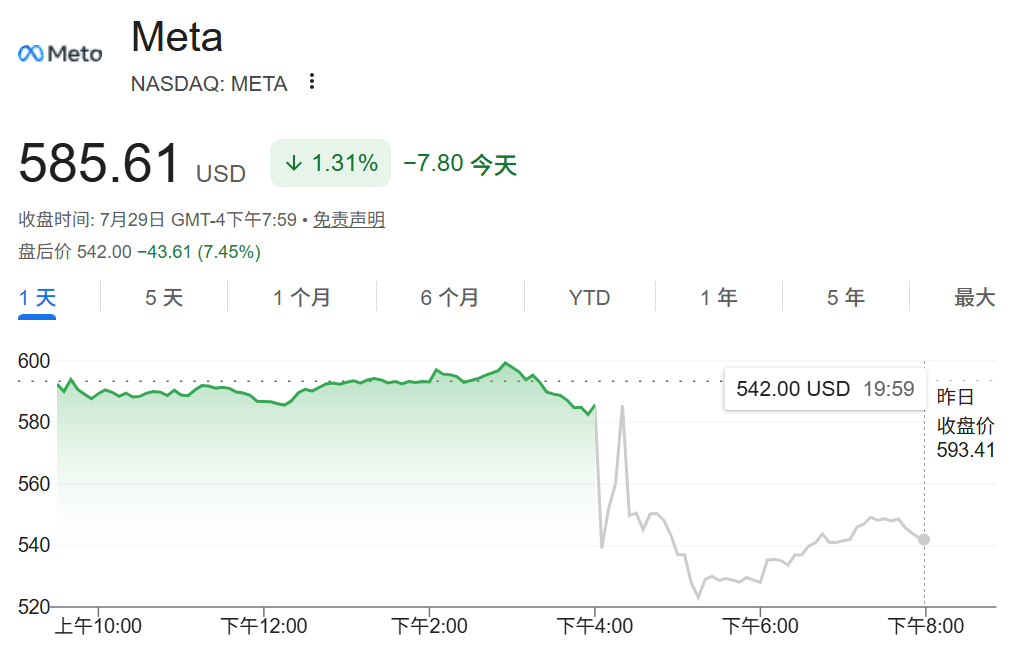
Task: Click the 盘后价 542.00 text
Action: [75, 251]
